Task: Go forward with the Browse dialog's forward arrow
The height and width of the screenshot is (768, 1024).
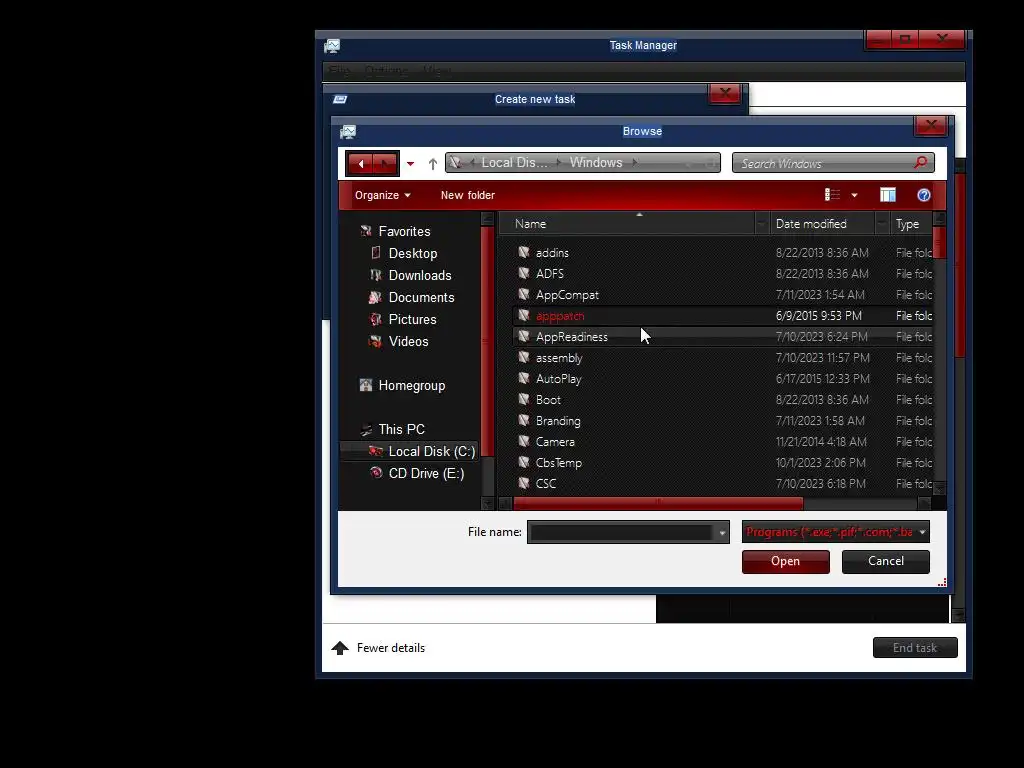Action: (385, 163)
